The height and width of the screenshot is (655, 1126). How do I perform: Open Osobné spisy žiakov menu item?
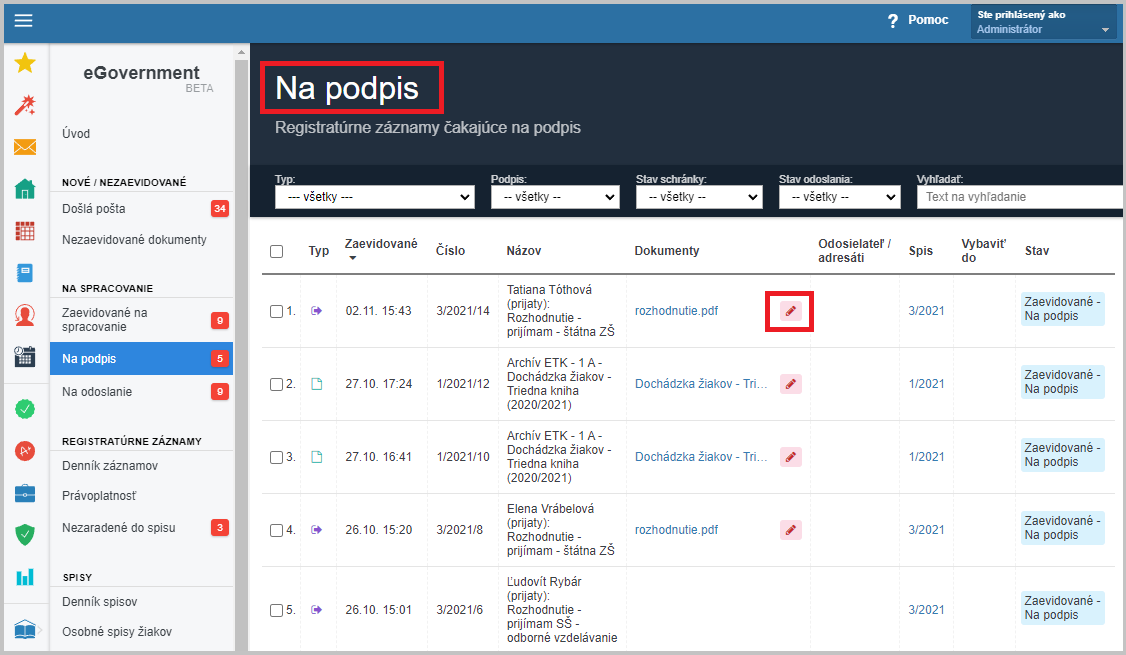click(141, 632)
